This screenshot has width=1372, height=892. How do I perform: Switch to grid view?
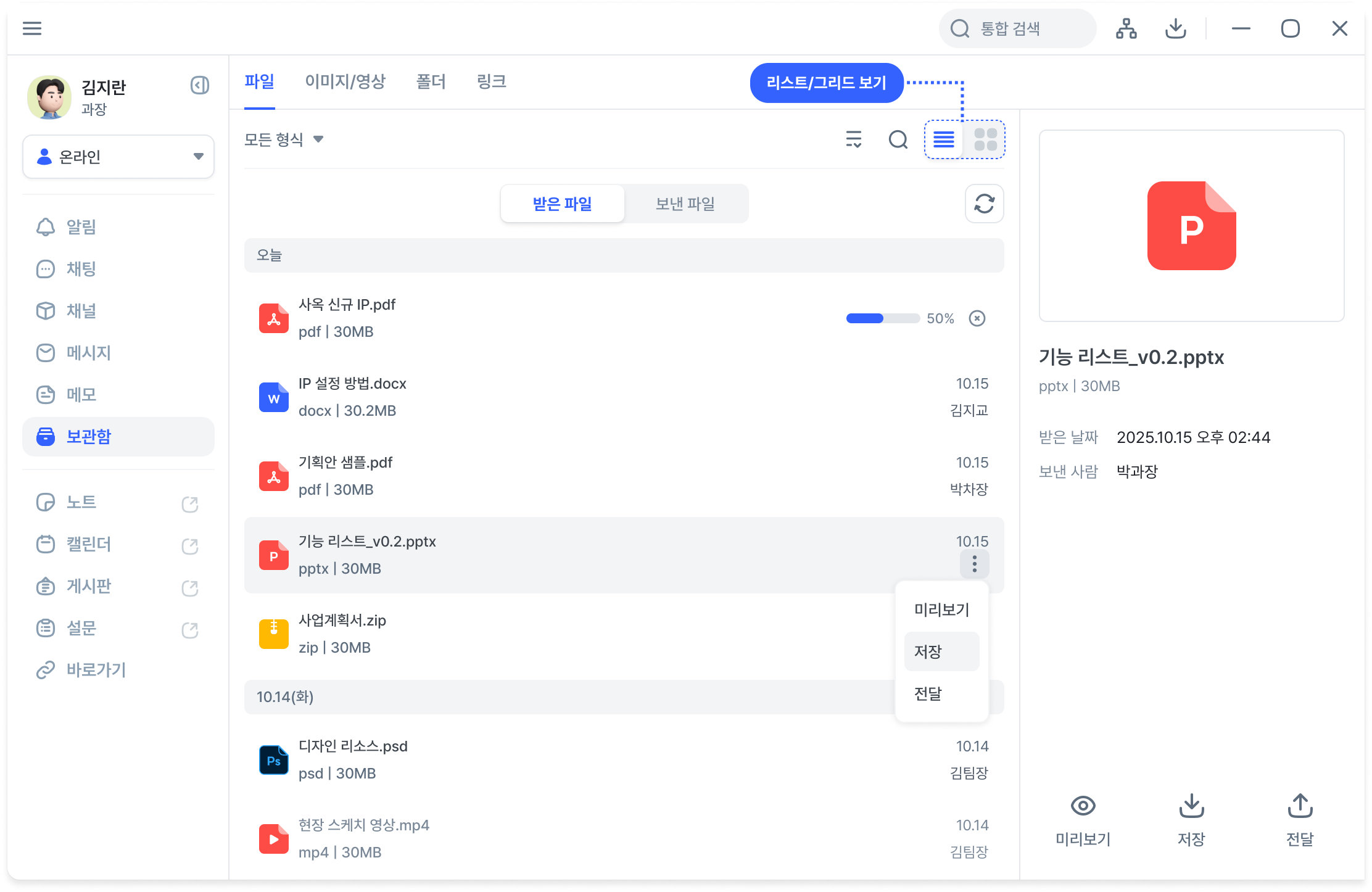(985, 139)
